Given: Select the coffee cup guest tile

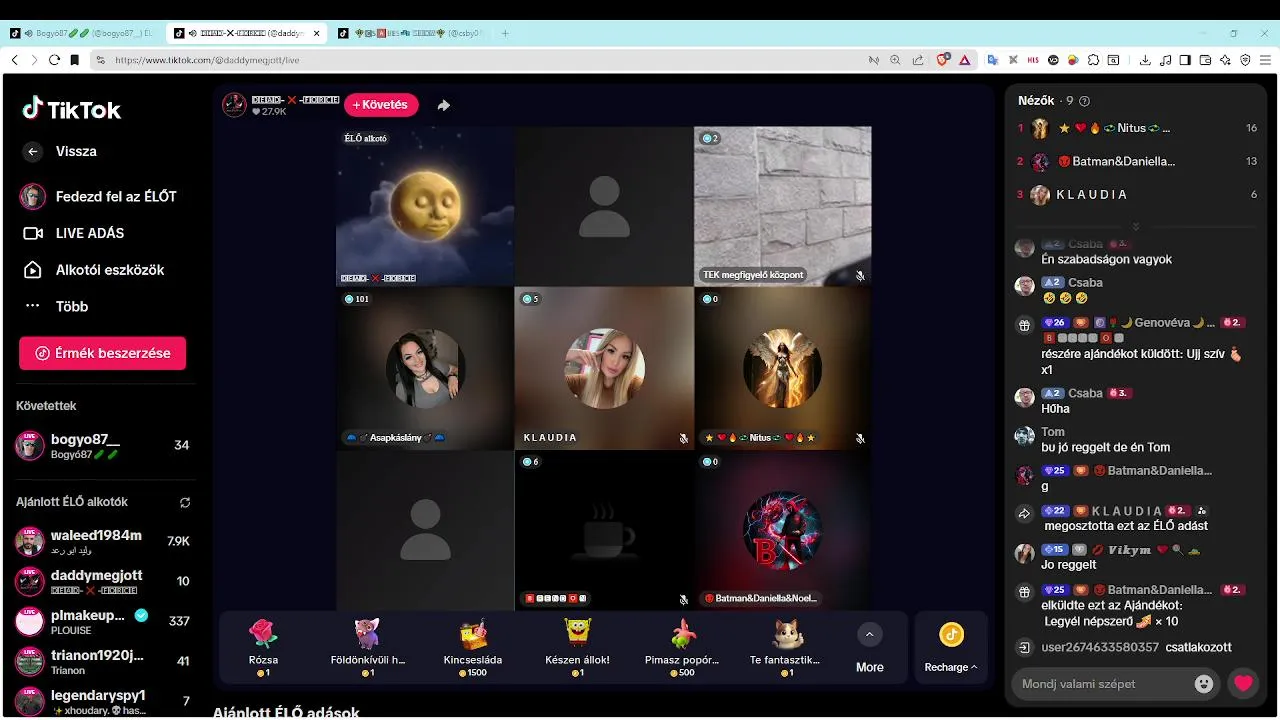Looking at the screenshot, I should click(x=604, y=530).
